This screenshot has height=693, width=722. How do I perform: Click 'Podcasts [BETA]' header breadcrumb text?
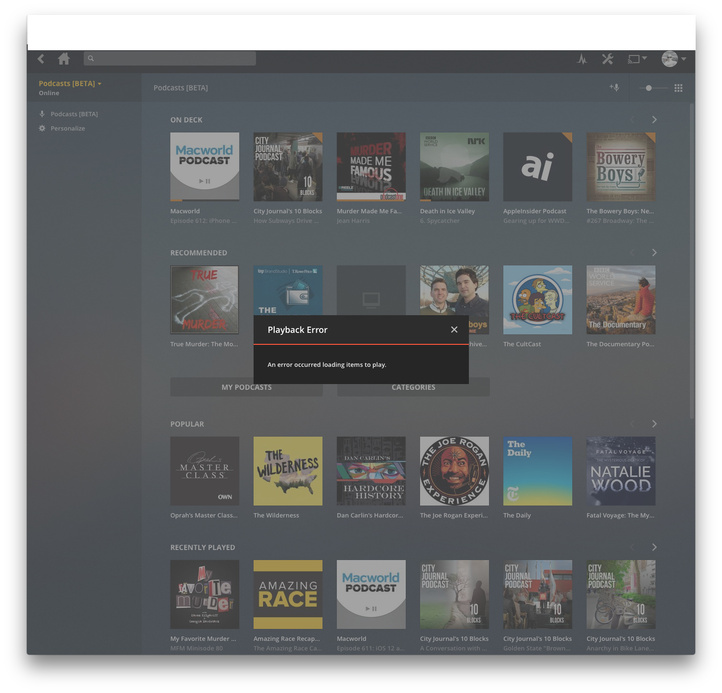point(180,88)
